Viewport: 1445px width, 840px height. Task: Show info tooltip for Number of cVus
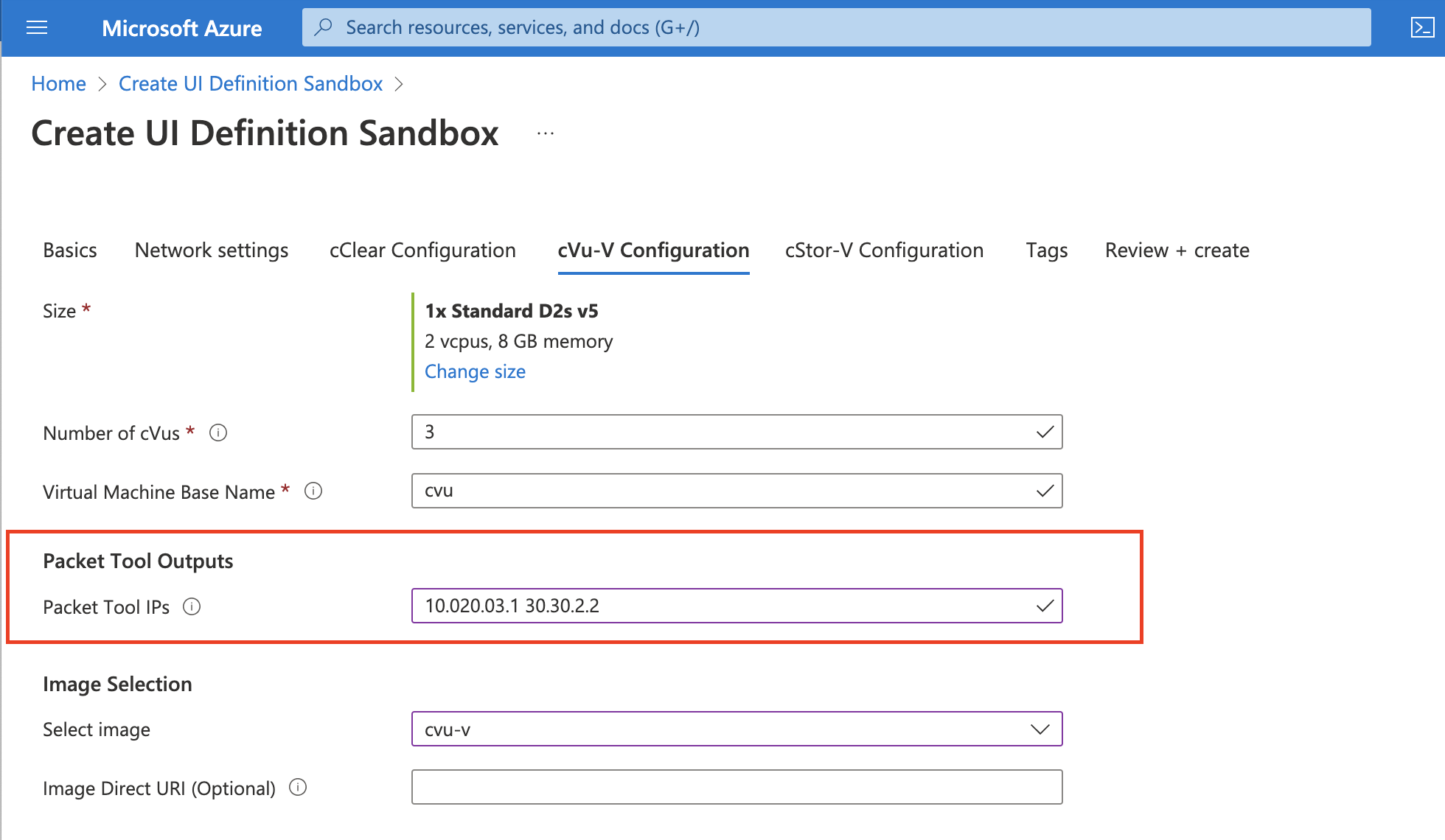click(x=218, y=433)
